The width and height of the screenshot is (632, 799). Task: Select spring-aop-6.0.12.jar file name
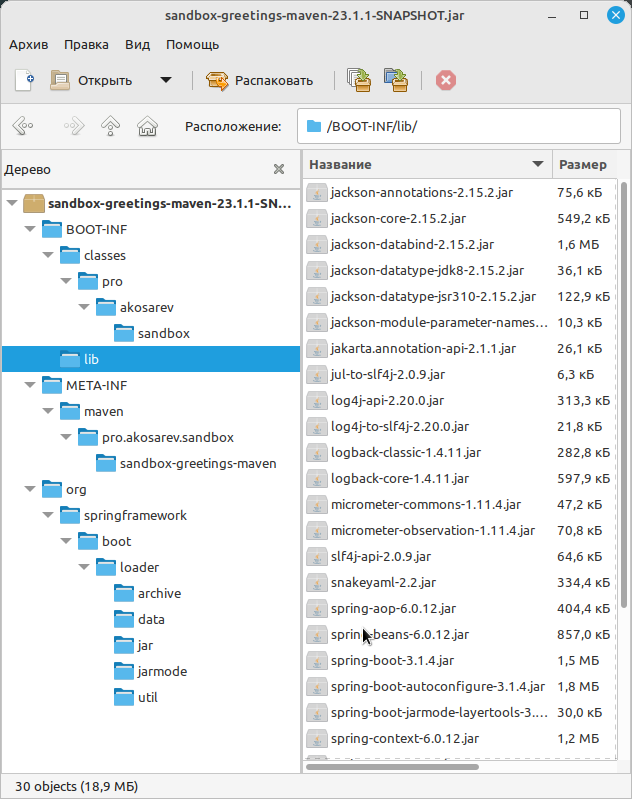click(393, 608)
